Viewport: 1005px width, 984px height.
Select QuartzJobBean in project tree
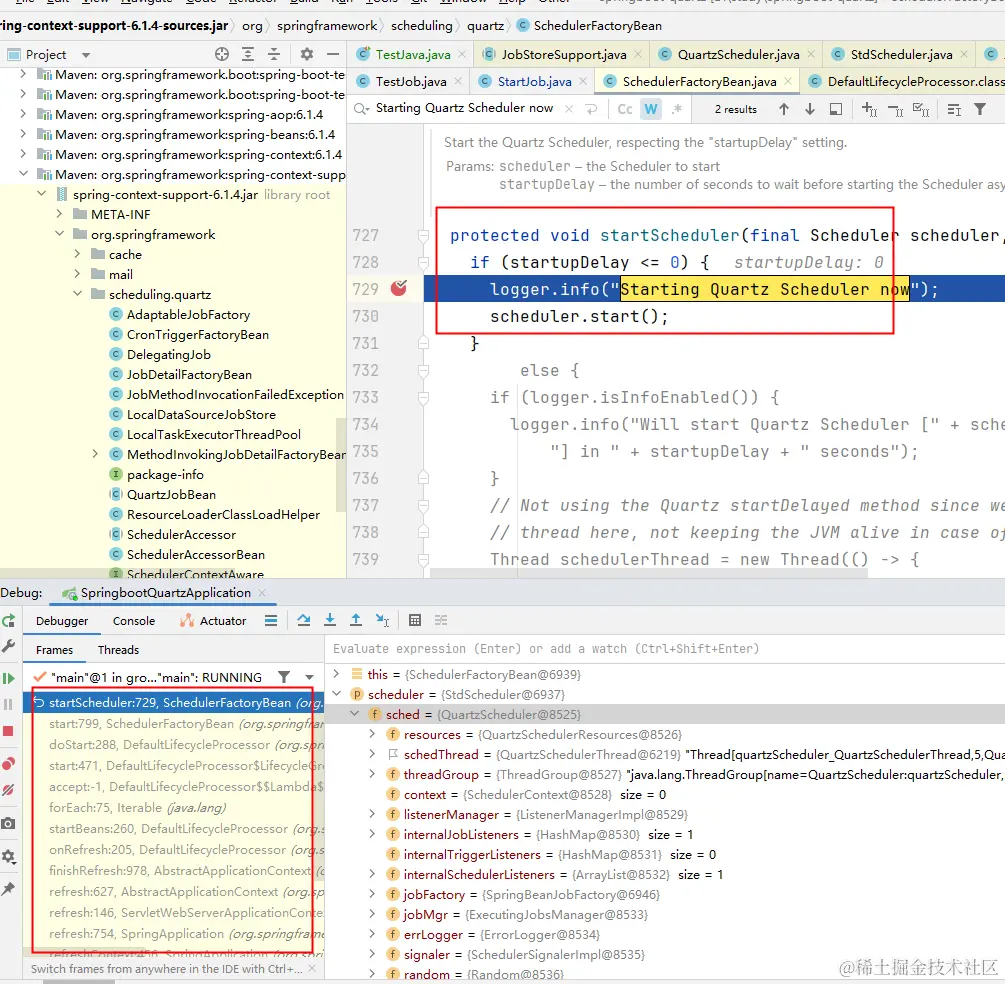(x=171, y=494)
